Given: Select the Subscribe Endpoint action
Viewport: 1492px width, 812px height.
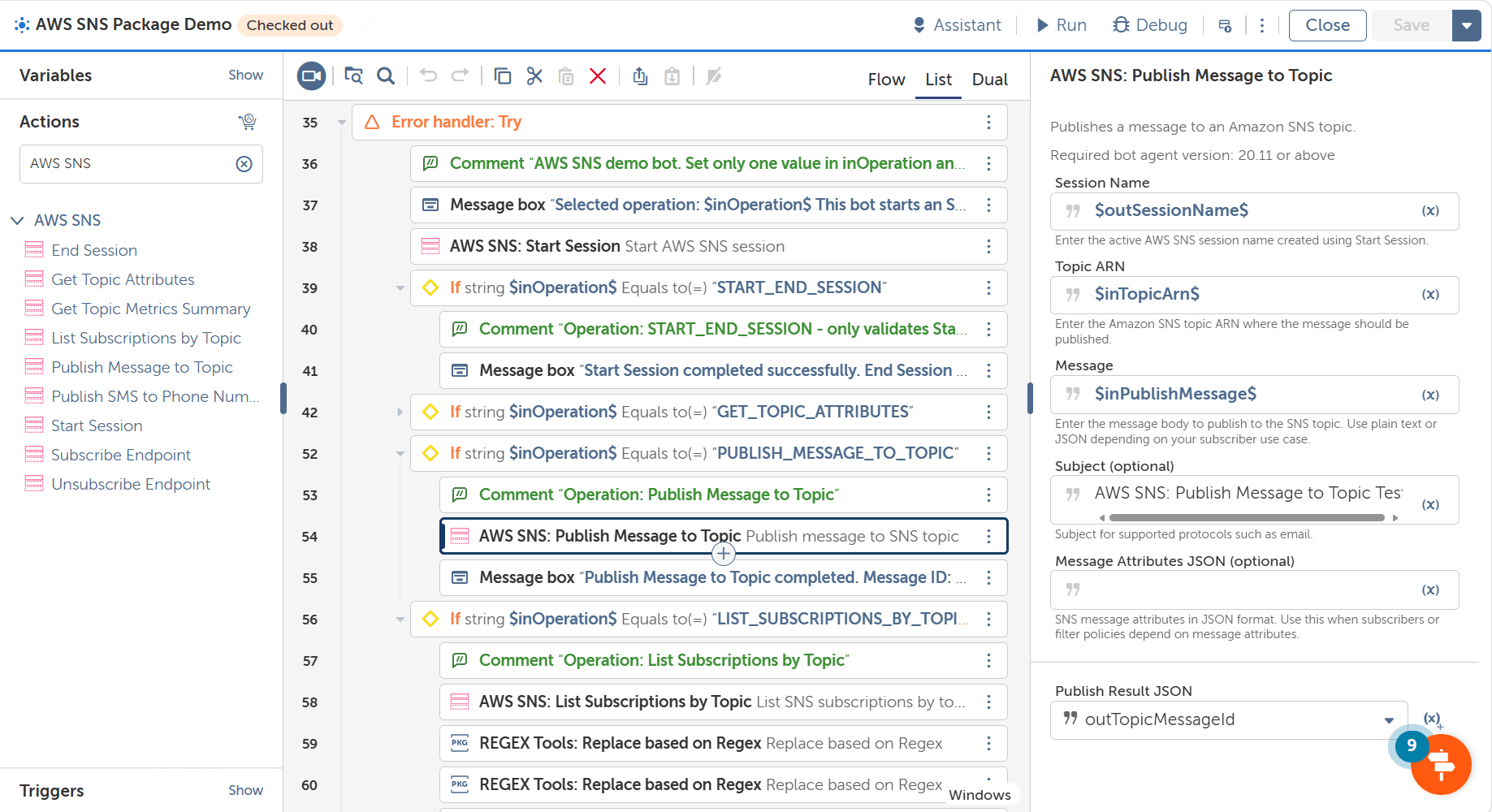Looking at the screenshot, I should click(121, 455).
